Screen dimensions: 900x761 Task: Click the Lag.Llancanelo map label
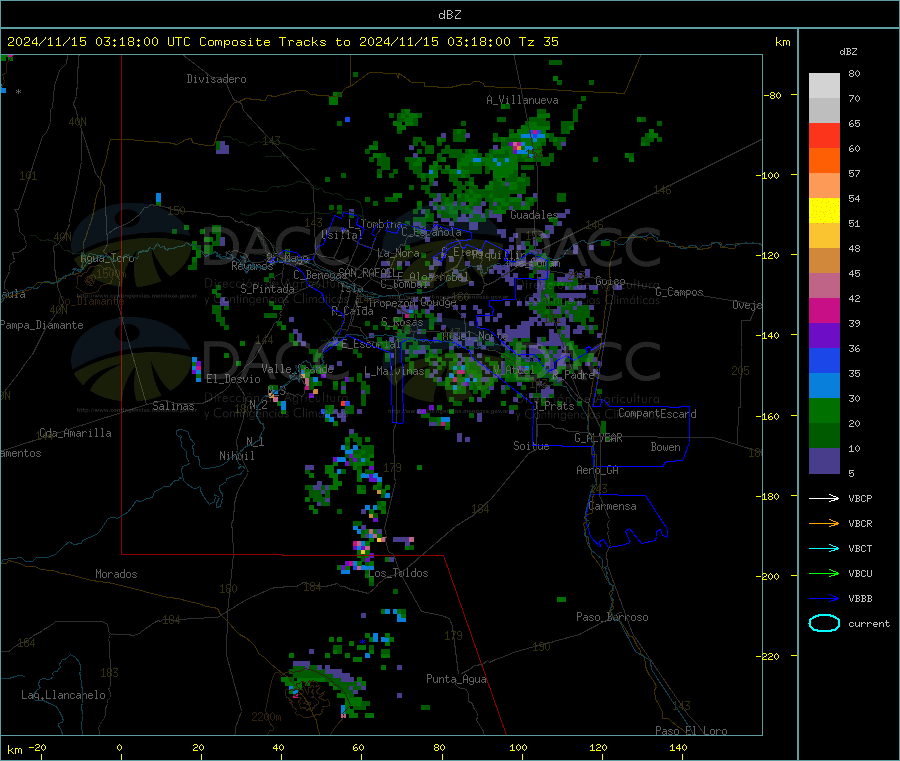pyautogui.click(x=63, y=695)
